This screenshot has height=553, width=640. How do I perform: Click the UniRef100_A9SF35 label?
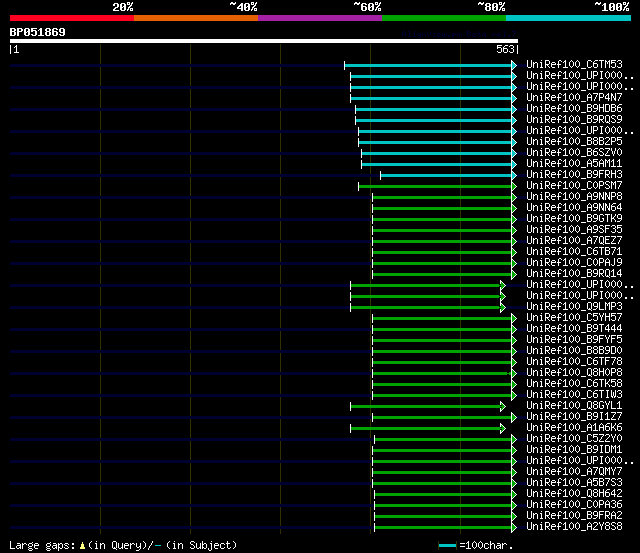tap(574, 230)
